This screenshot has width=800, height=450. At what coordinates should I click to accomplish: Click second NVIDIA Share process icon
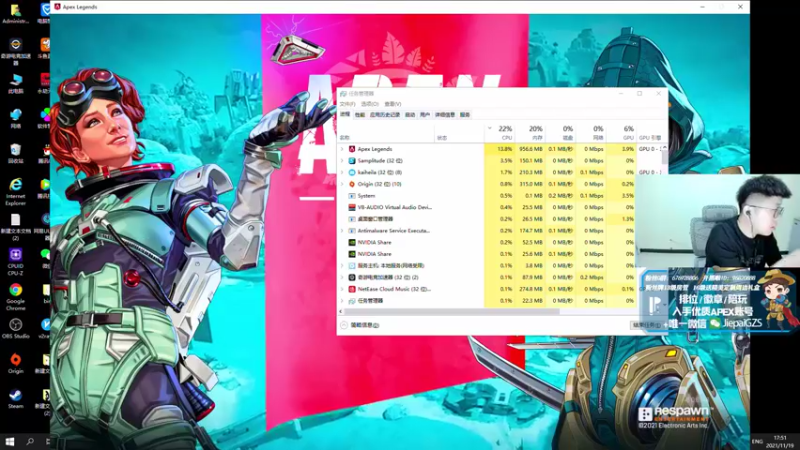352,254
